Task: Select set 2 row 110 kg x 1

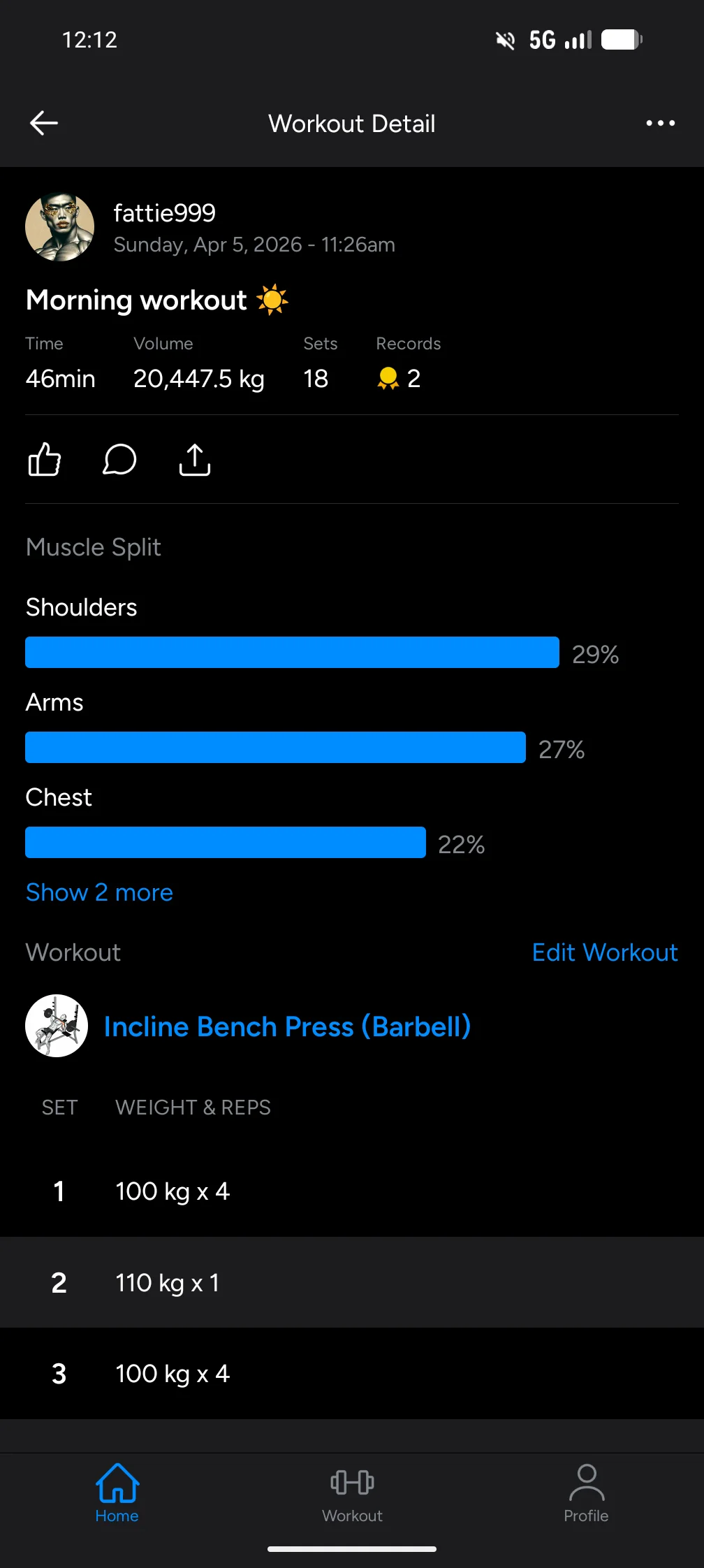Action: [x=352, y=1282]
